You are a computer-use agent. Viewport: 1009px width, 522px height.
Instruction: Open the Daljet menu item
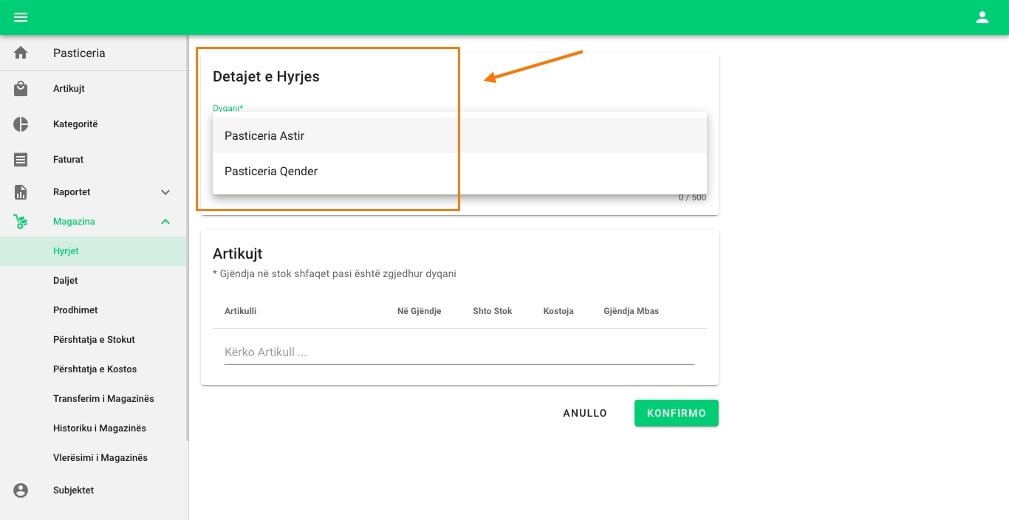click(65, 281)
